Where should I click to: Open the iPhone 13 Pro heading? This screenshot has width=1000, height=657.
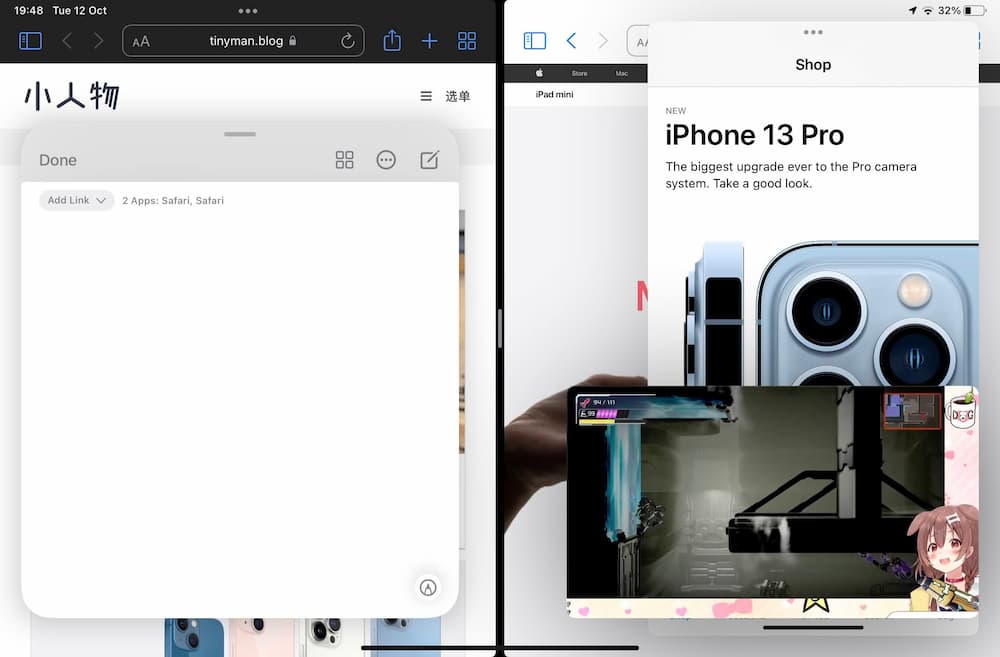tap(754, 135)
